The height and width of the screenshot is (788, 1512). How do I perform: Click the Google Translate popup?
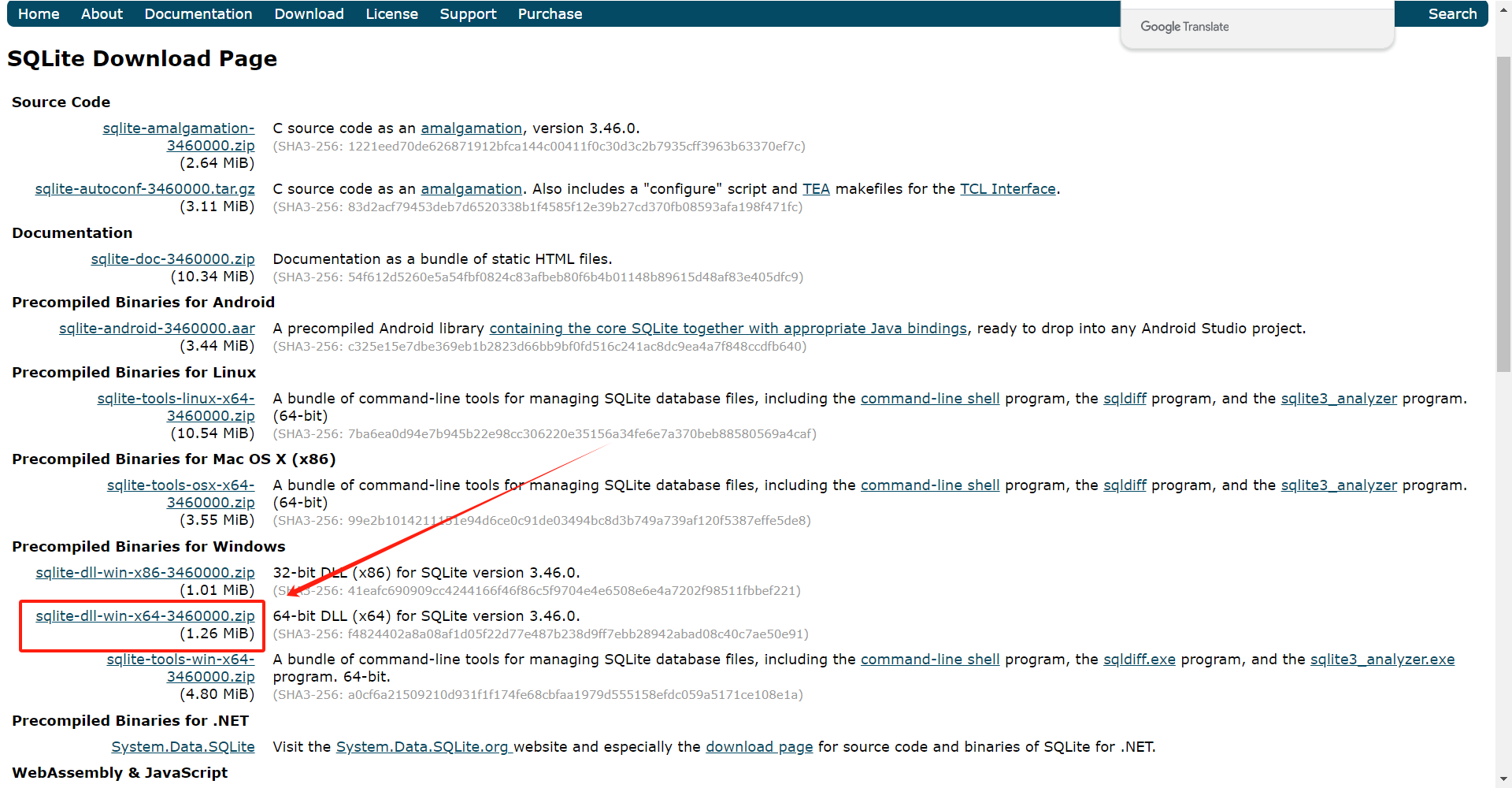pos(1184,27)
